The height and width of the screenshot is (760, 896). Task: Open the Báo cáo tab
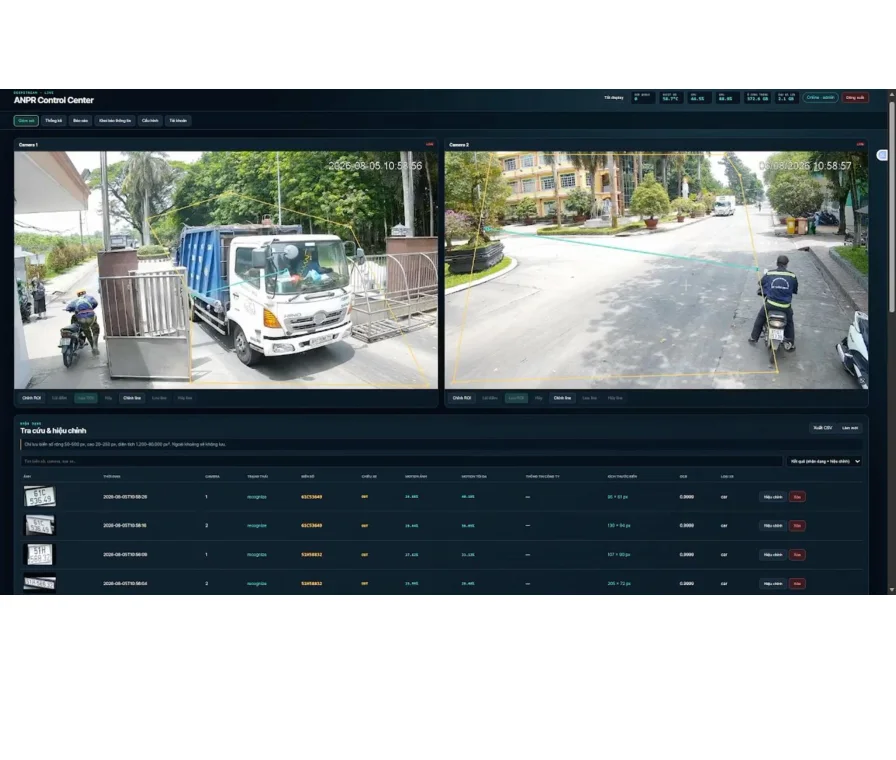[x=81, y=121]
